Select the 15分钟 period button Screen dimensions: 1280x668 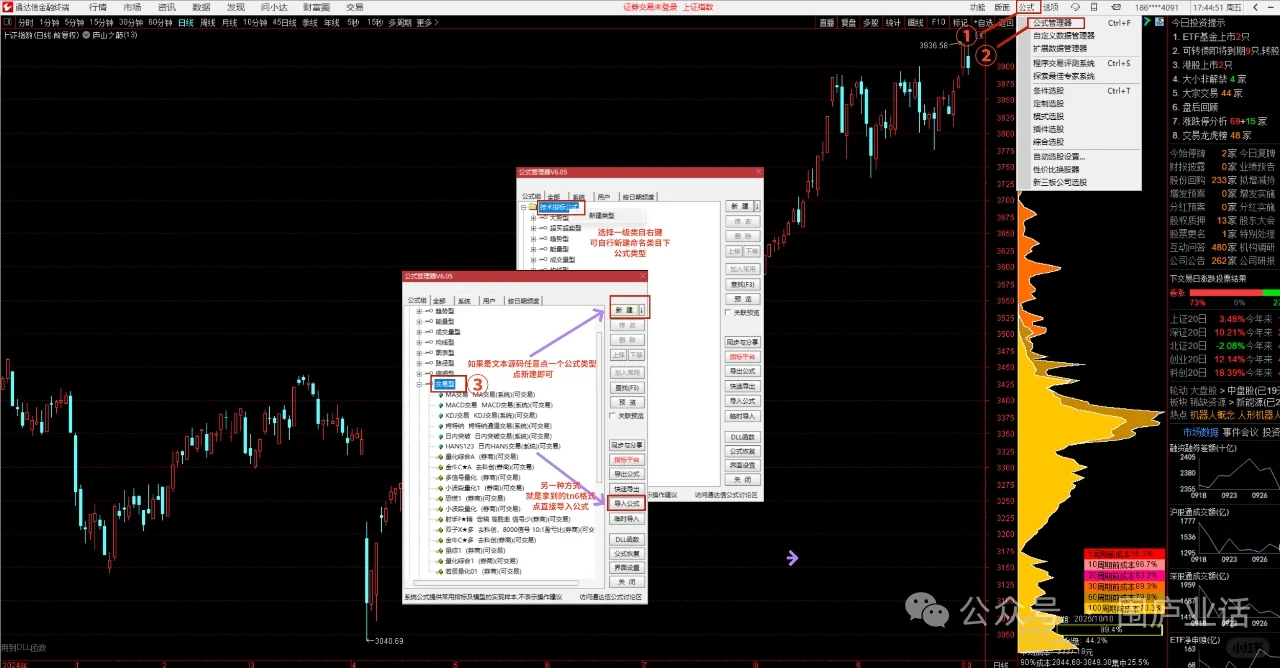101,22
